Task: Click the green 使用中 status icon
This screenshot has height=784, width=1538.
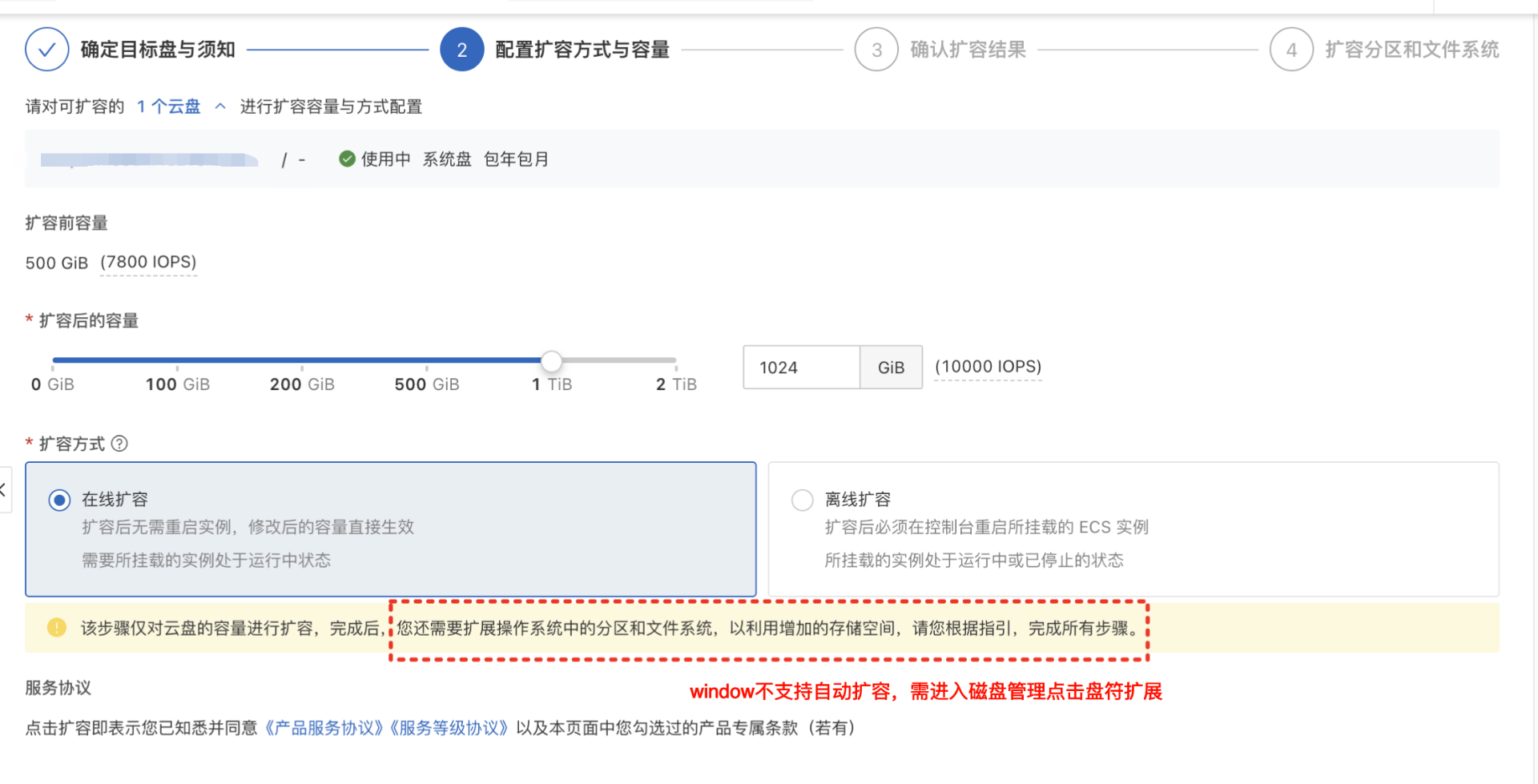Action: [x=347, y=159]
